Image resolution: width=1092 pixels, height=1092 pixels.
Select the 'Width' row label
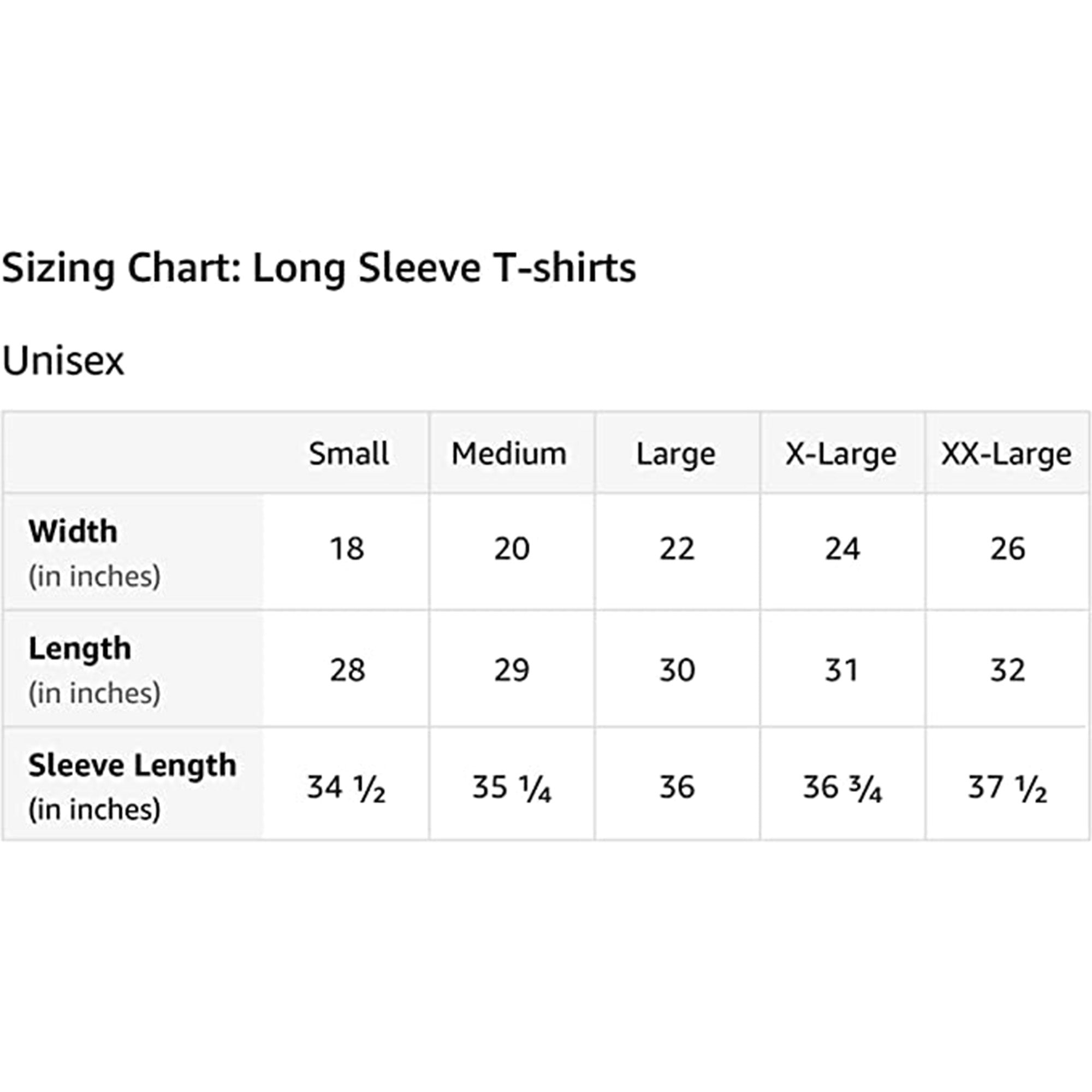[x=73, y=531]
